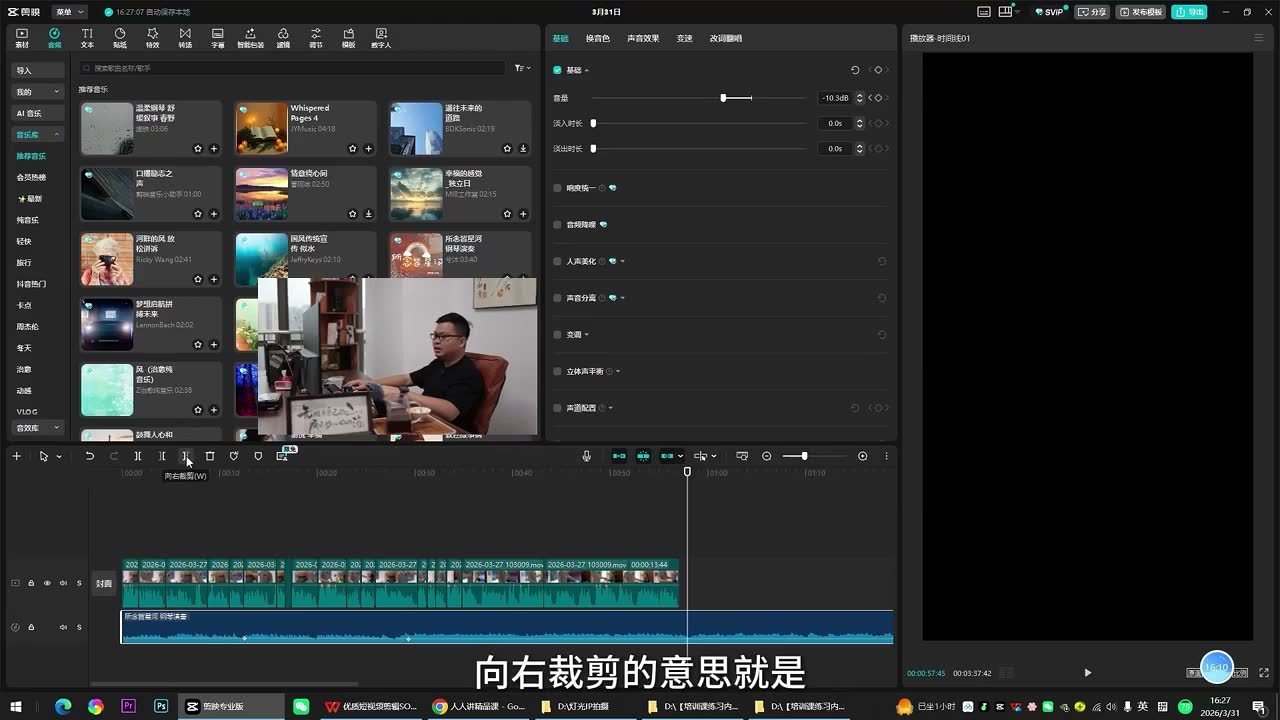Click the player panel menu icon
Screen dimensions: 1280x720
1258,38
